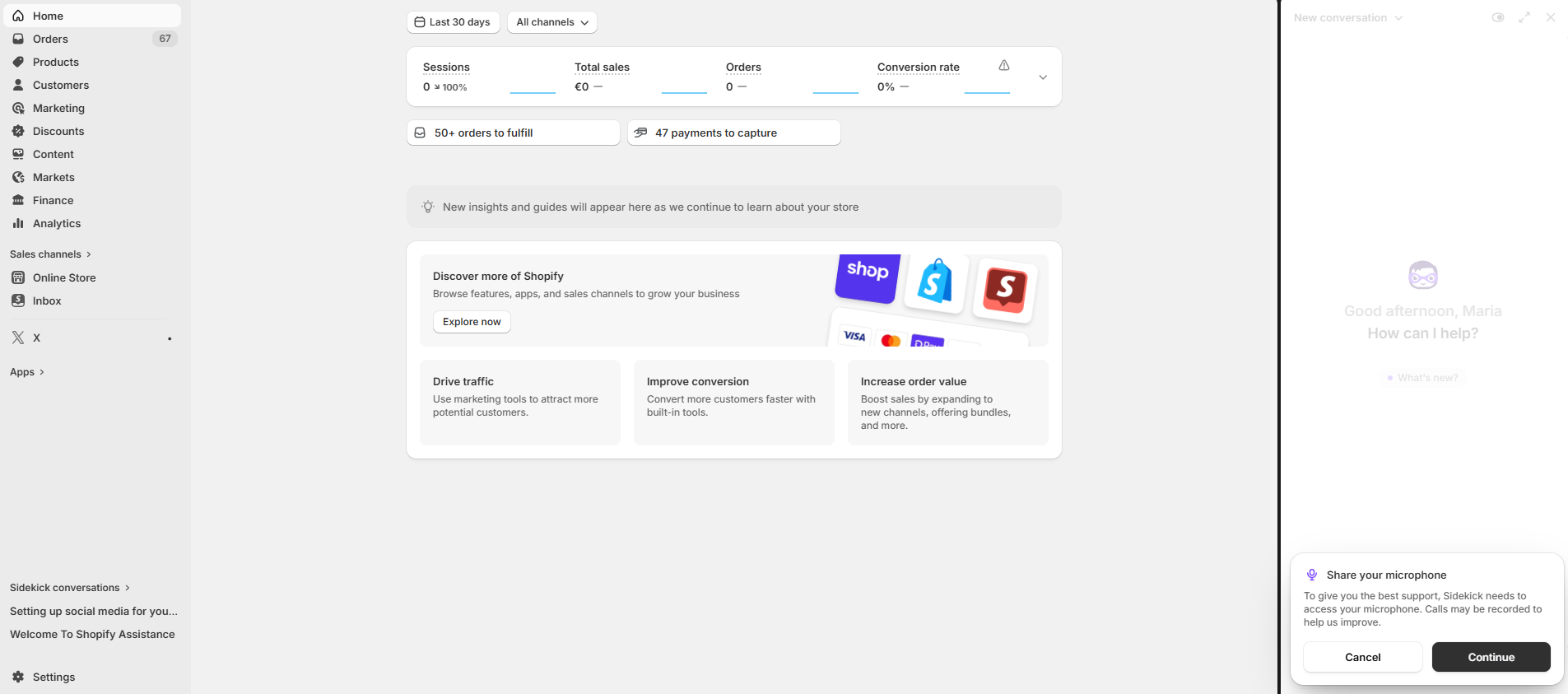Viewport: 1568px width, 694px height.
Task: Expand the Sidekick panel to full size
Action: (1524, 17)
